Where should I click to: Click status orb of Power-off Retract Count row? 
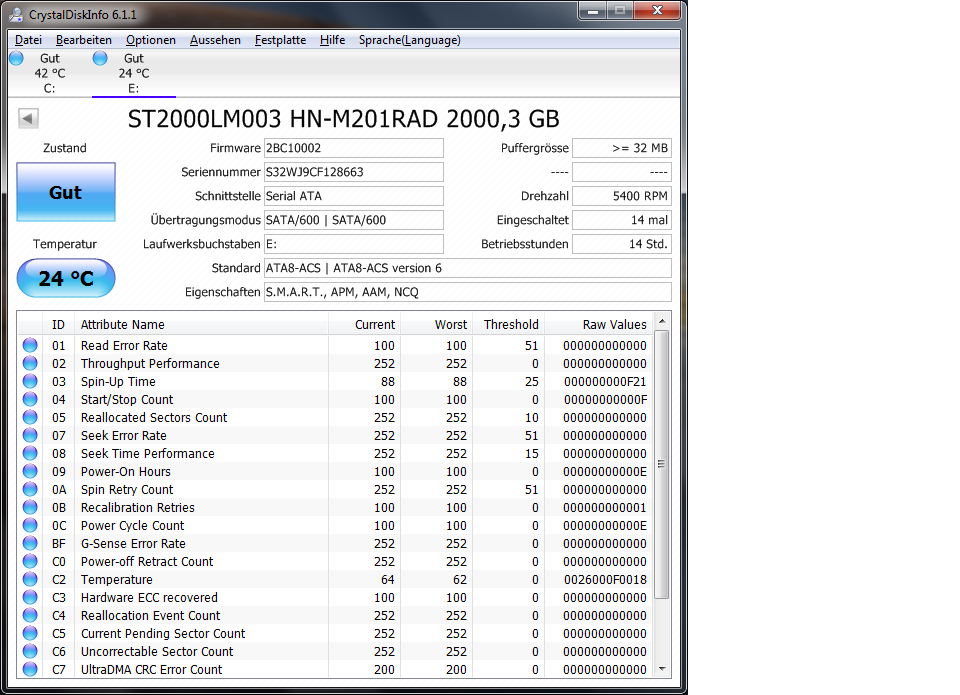click(x=30, y=561)
